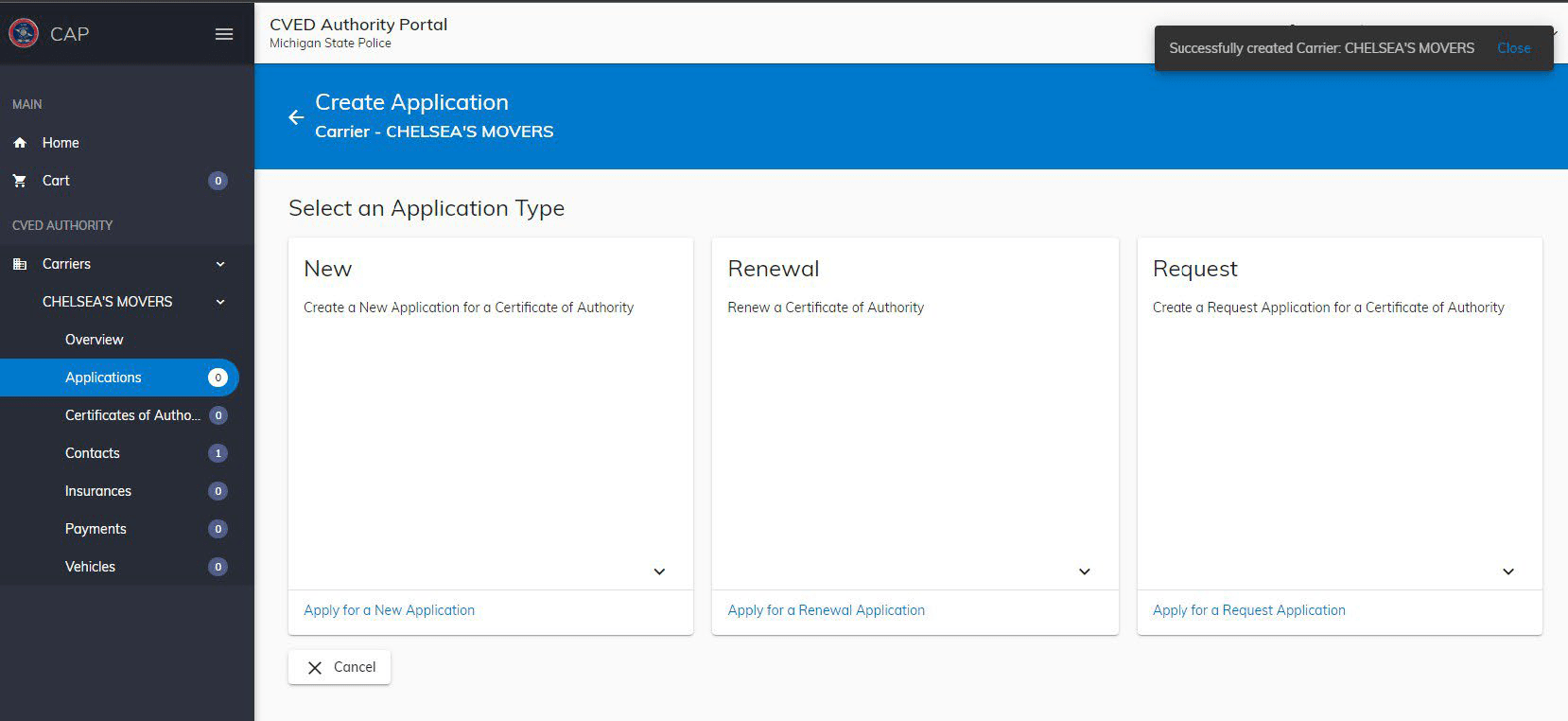Click the Cancel button
This screenshot has height=721, width=1568.
(340, 667)
